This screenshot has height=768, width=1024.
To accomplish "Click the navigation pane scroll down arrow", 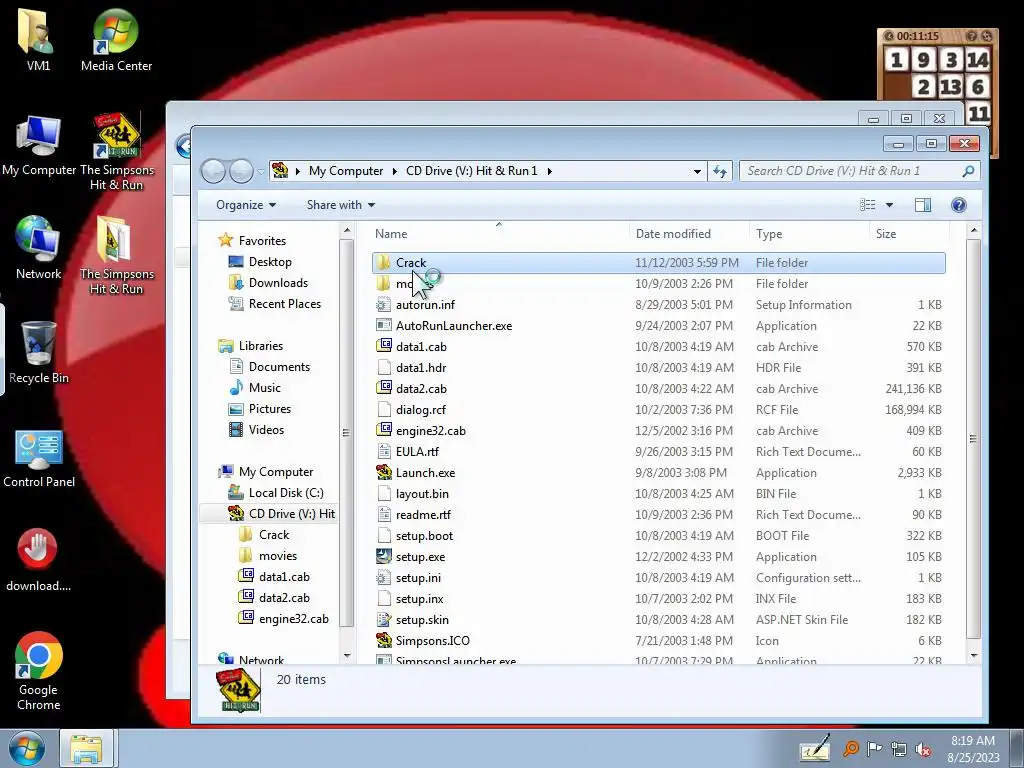I will coord(347,655).
